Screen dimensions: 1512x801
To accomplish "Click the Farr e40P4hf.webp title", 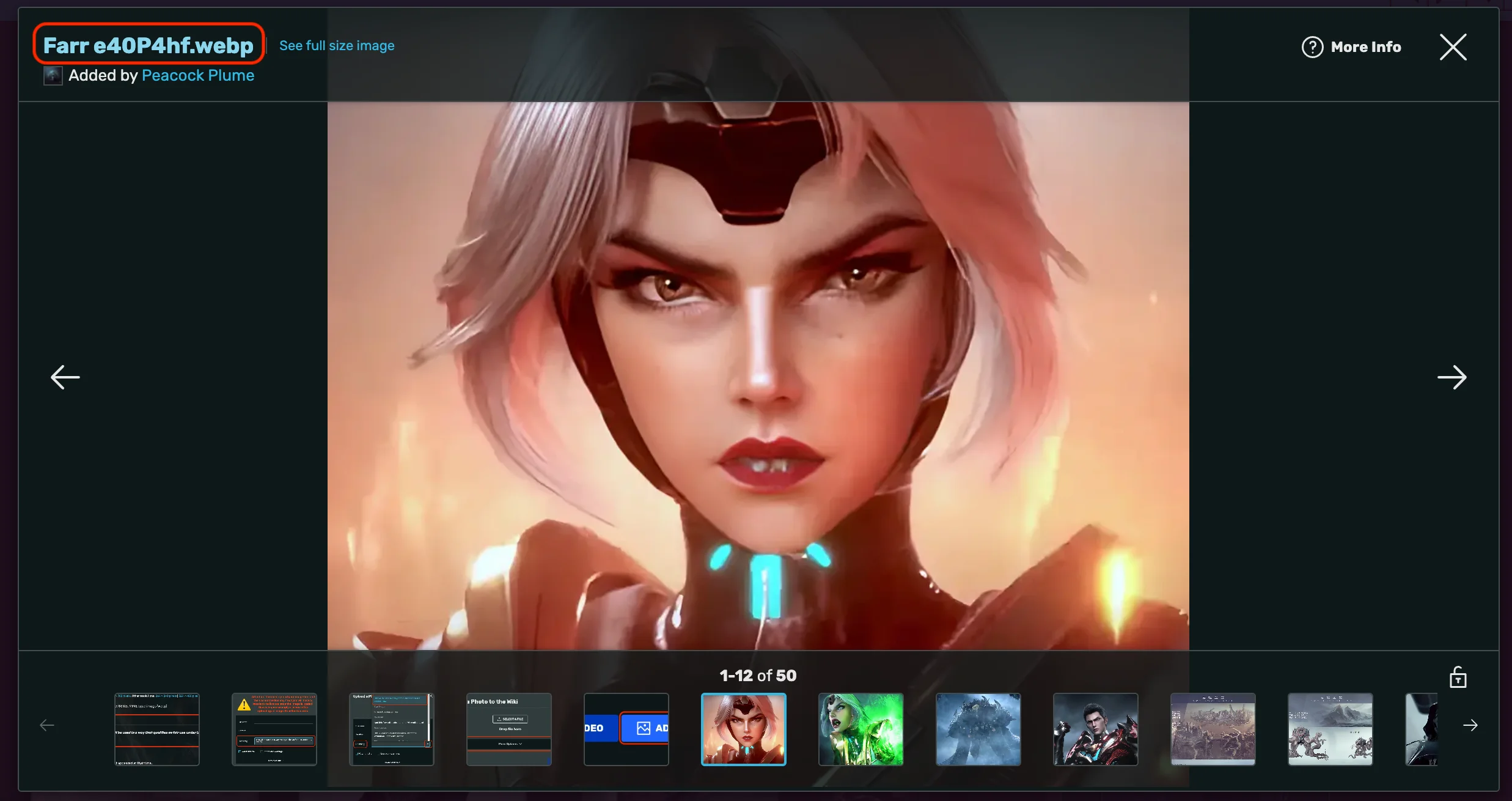I will (x=149, y=45).
